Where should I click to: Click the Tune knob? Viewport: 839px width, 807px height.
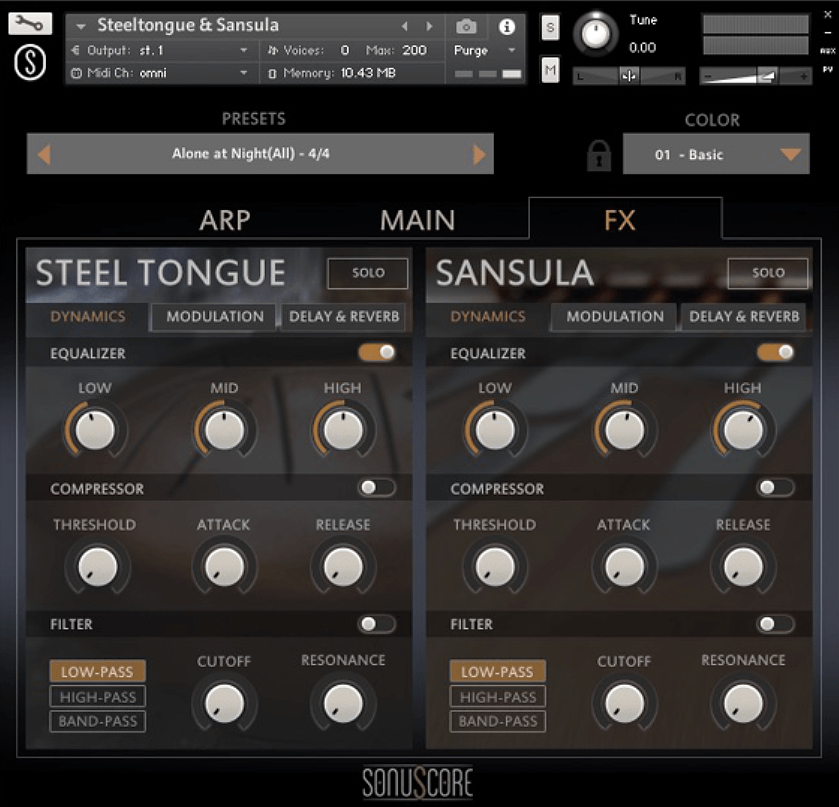pos(595,34)
